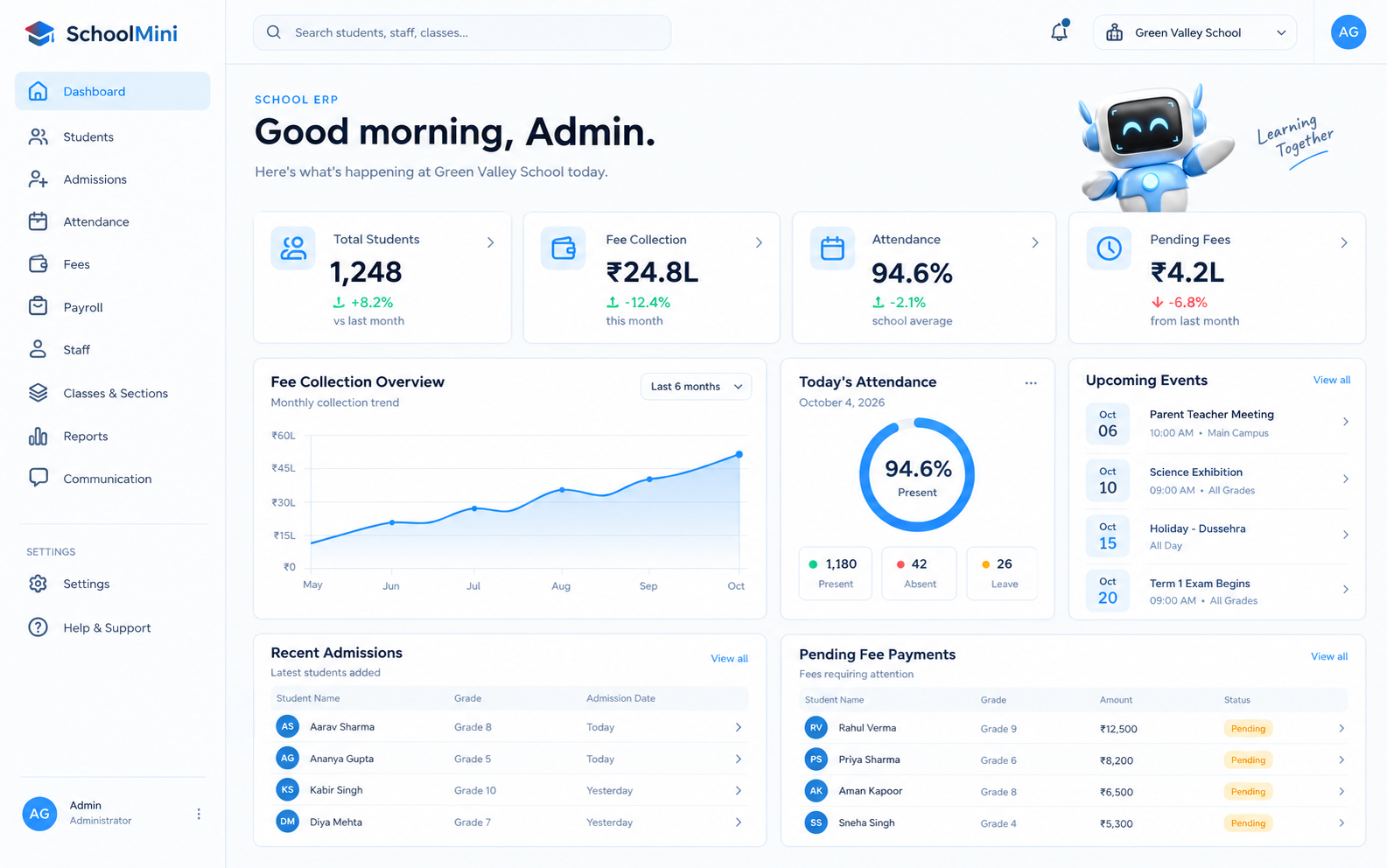Viewport: 1387px width, 868px height.
Task: Open Today's Attendance three-dot menu
Action: click(1031, 383)
